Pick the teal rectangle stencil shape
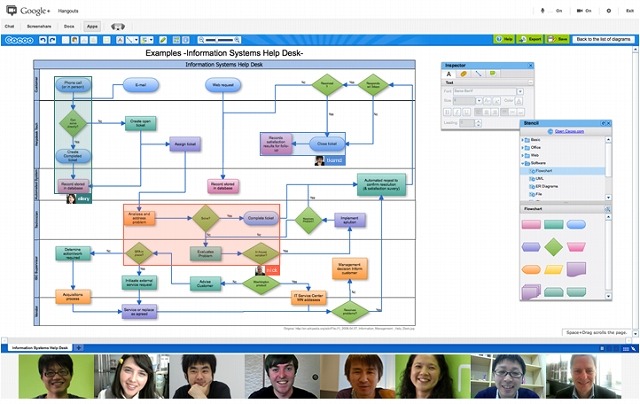The width and height of the screenshot is (640, 404). pos(553,224)
